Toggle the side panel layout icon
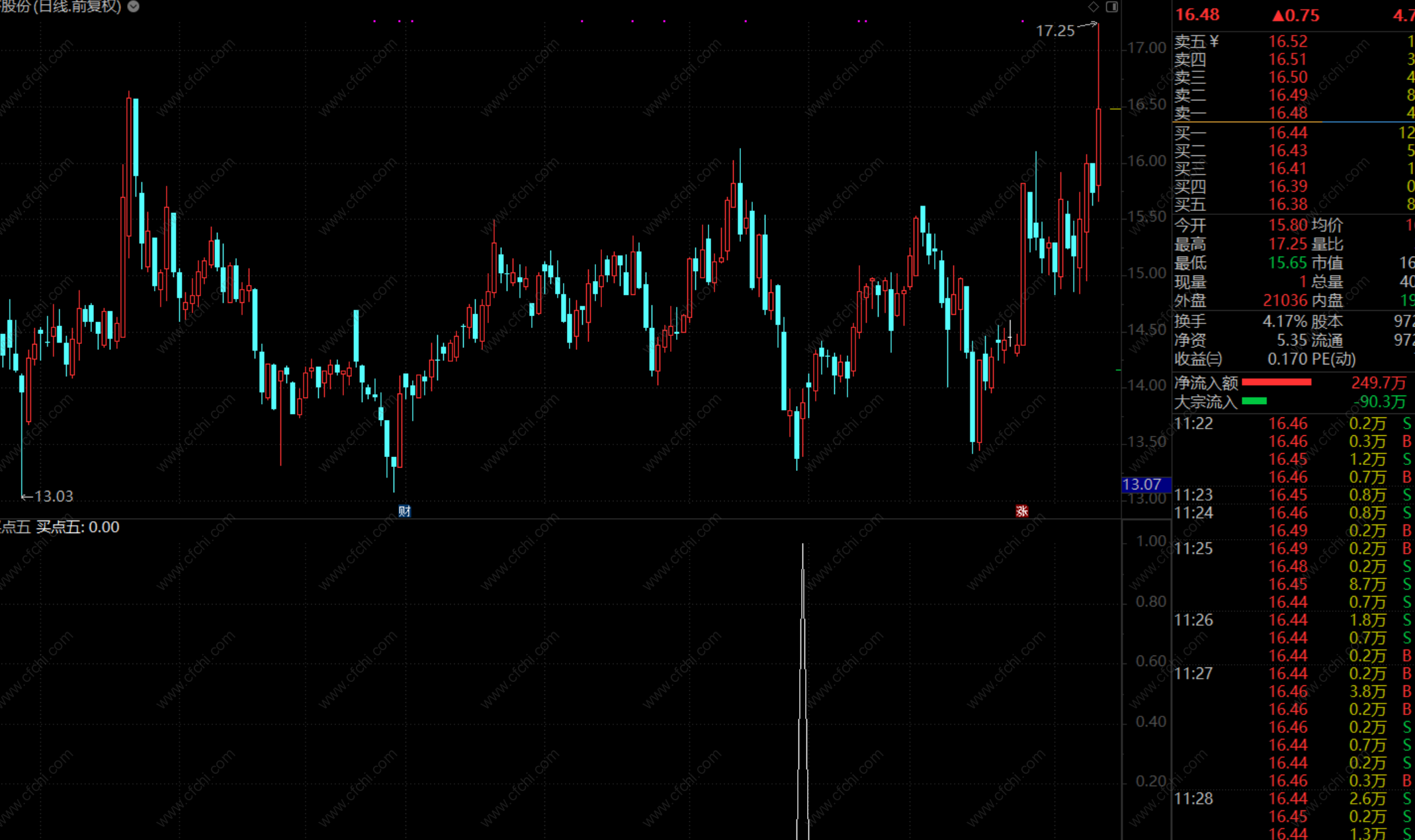Viewport: 1415px width, 840px height. click(x=1112, y=7)
